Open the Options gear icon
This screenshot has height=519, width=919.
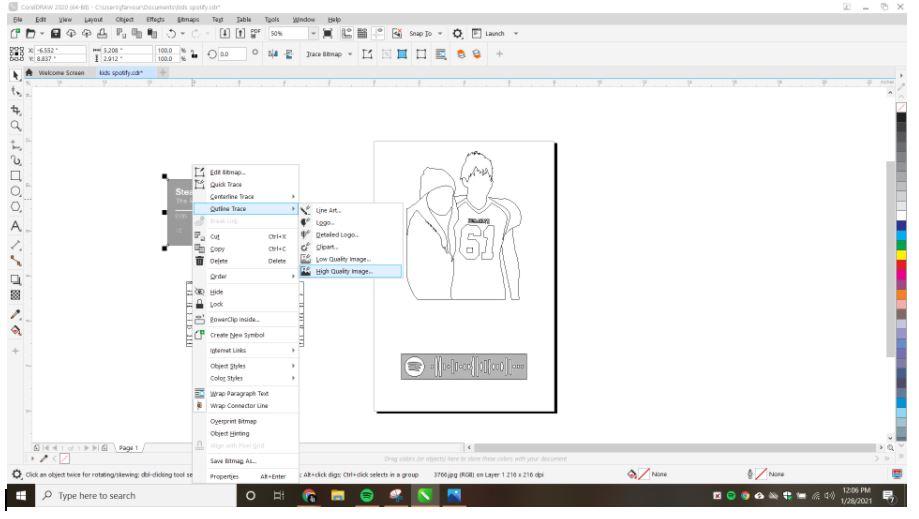458,33
